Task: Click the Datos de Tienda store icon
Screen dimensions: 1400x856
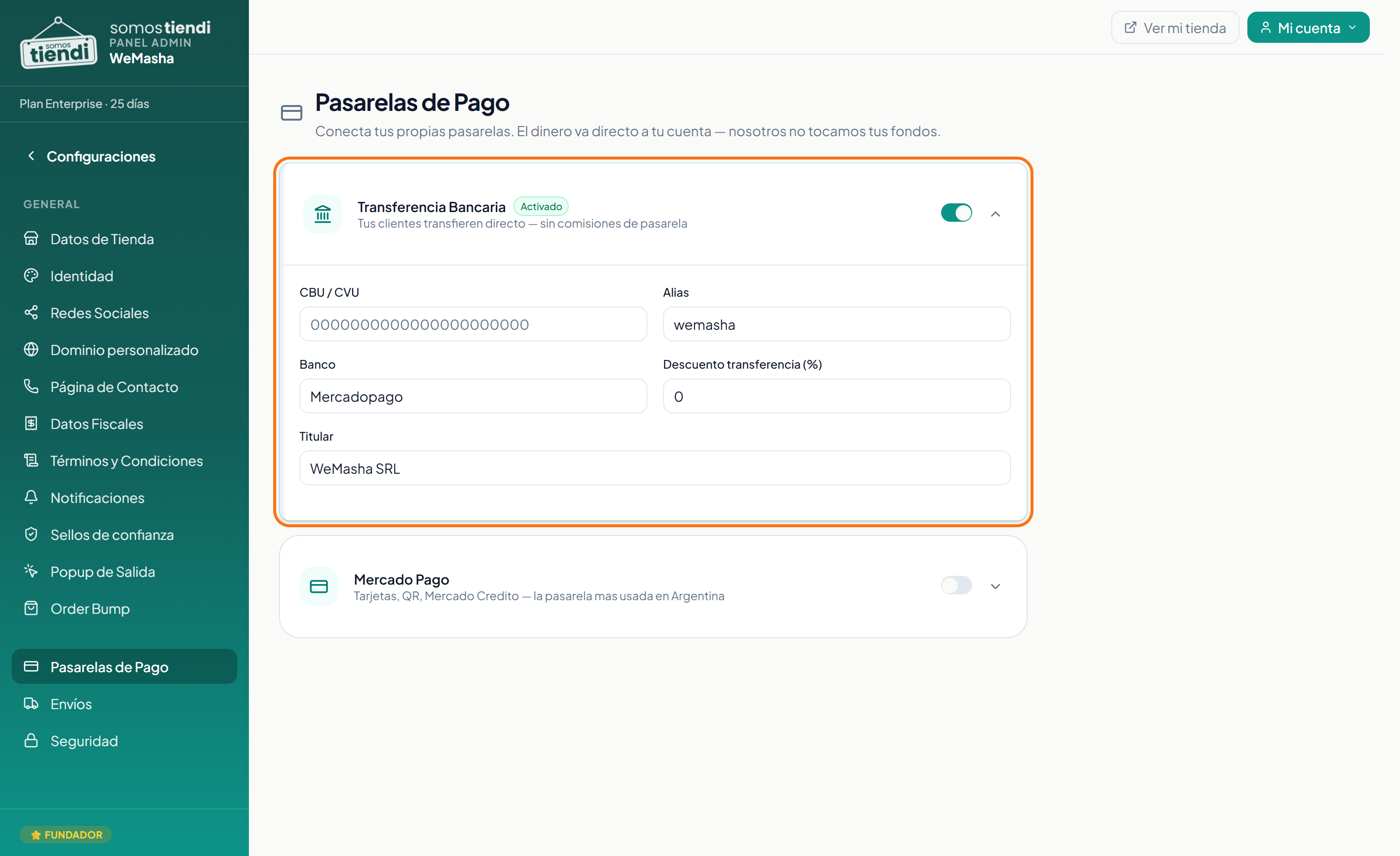Action: (x=31, y=239)
